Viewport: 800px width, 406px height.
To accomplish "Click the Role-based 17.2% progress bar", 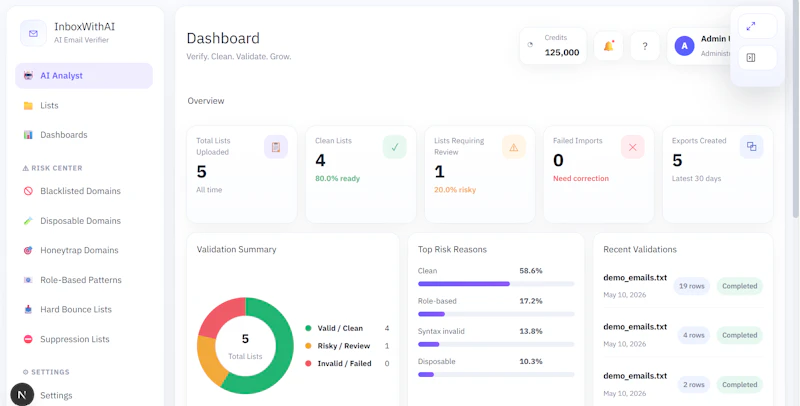I will [496, 314].
